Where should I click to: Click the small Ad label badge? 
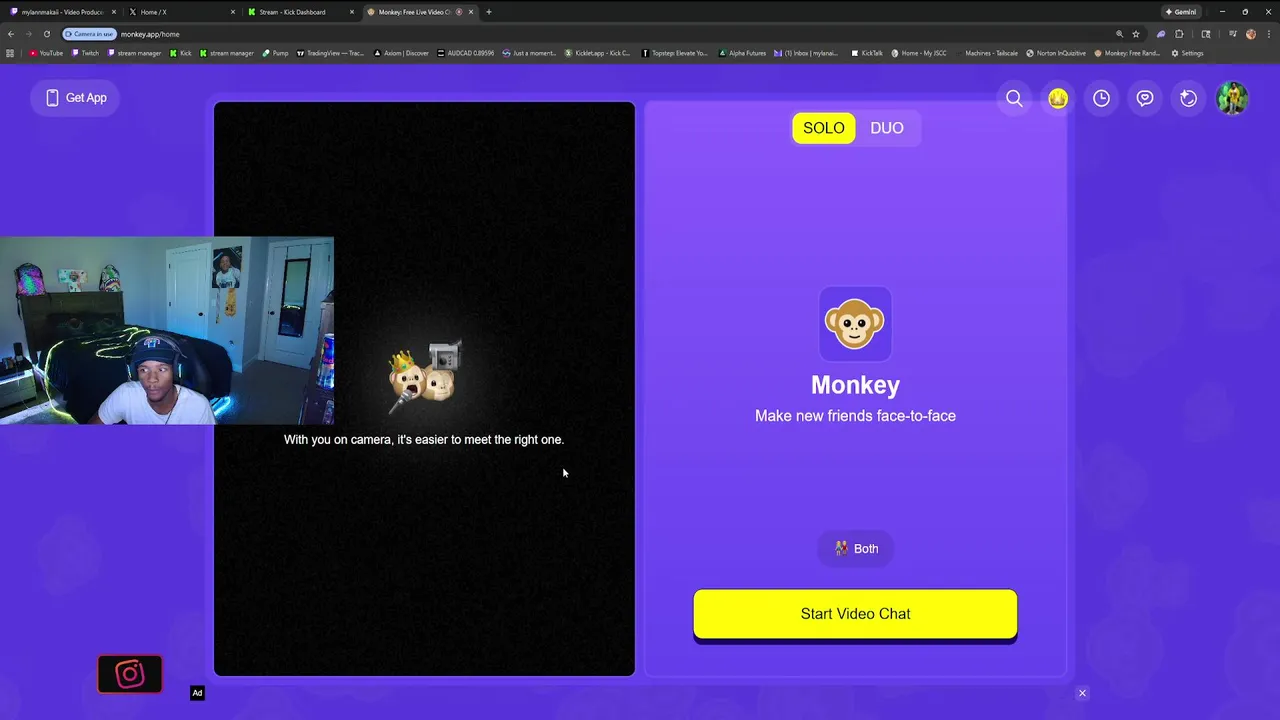tap(197, 693)
